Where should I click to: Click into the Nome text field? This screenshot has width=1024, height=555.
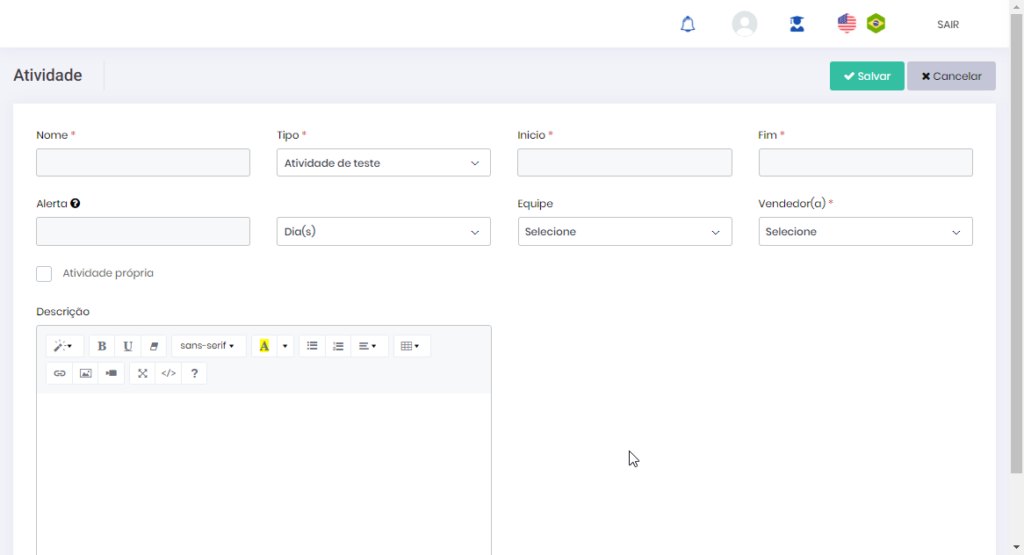(x=143, y=163)
